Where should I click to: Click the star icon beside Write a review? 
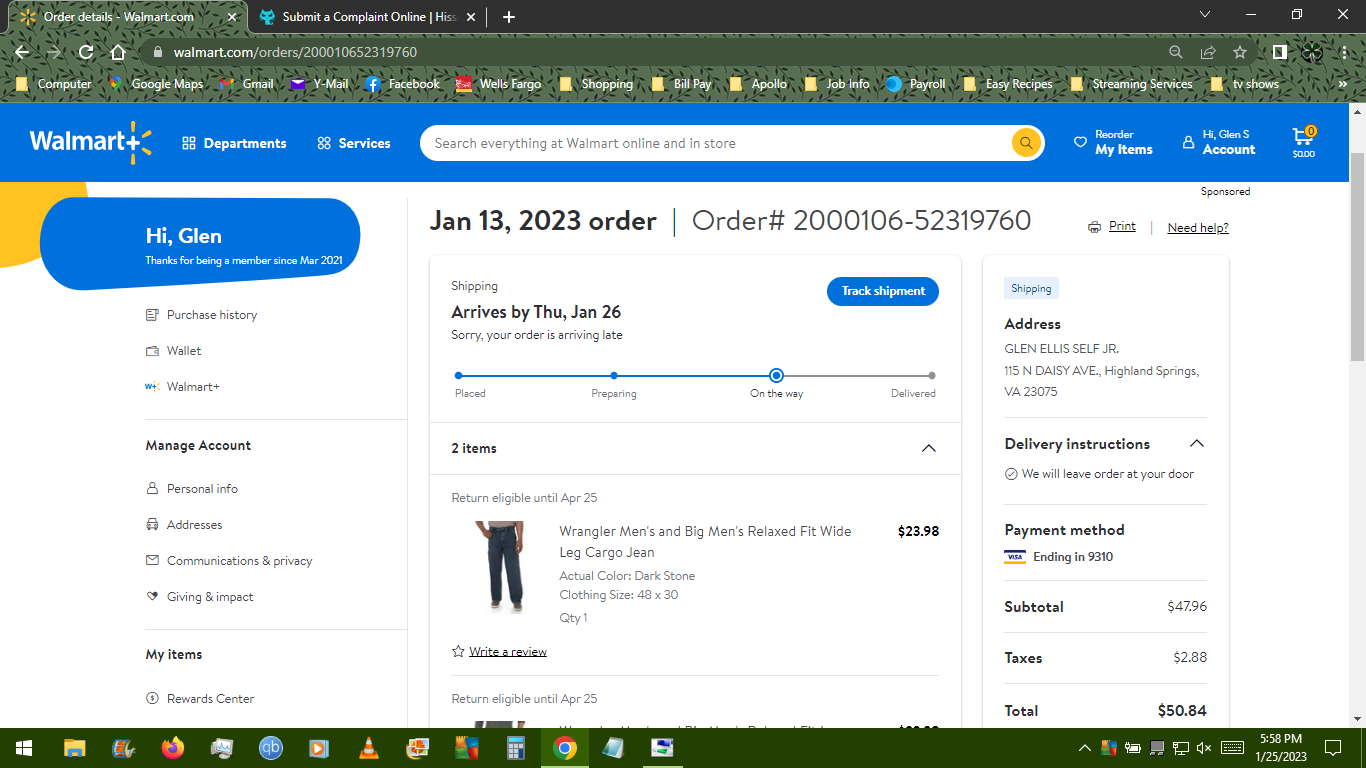458,651
